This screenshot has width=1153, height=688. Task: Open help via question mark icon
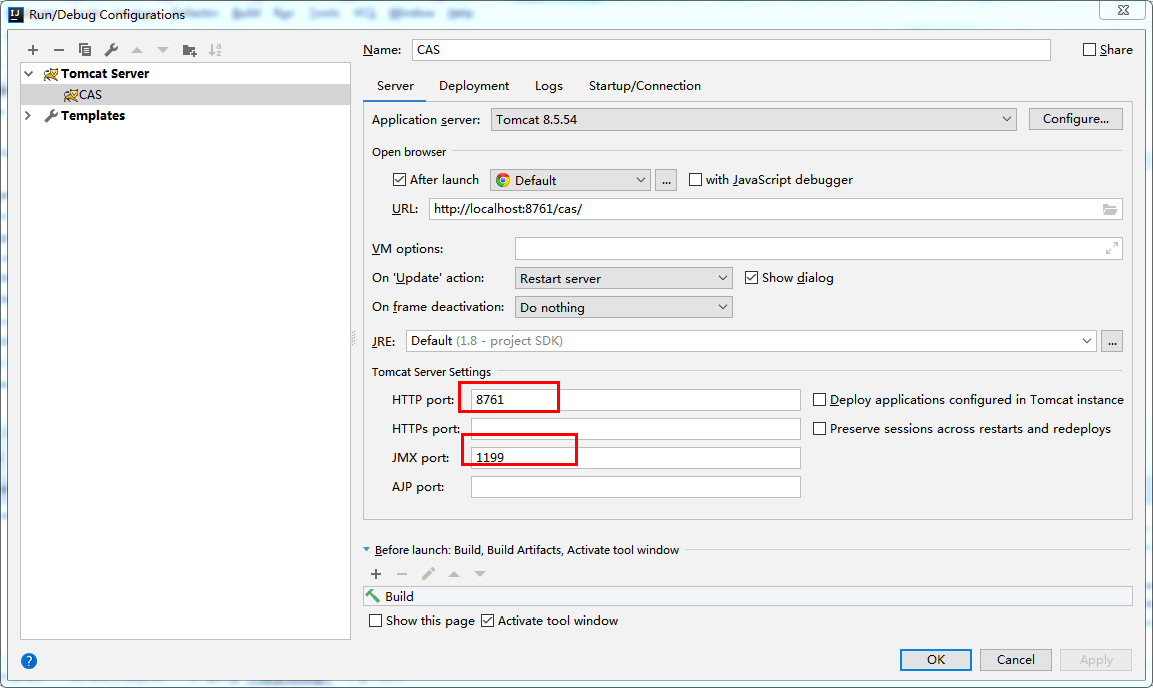pyautogui.click(x=29, y=661)
